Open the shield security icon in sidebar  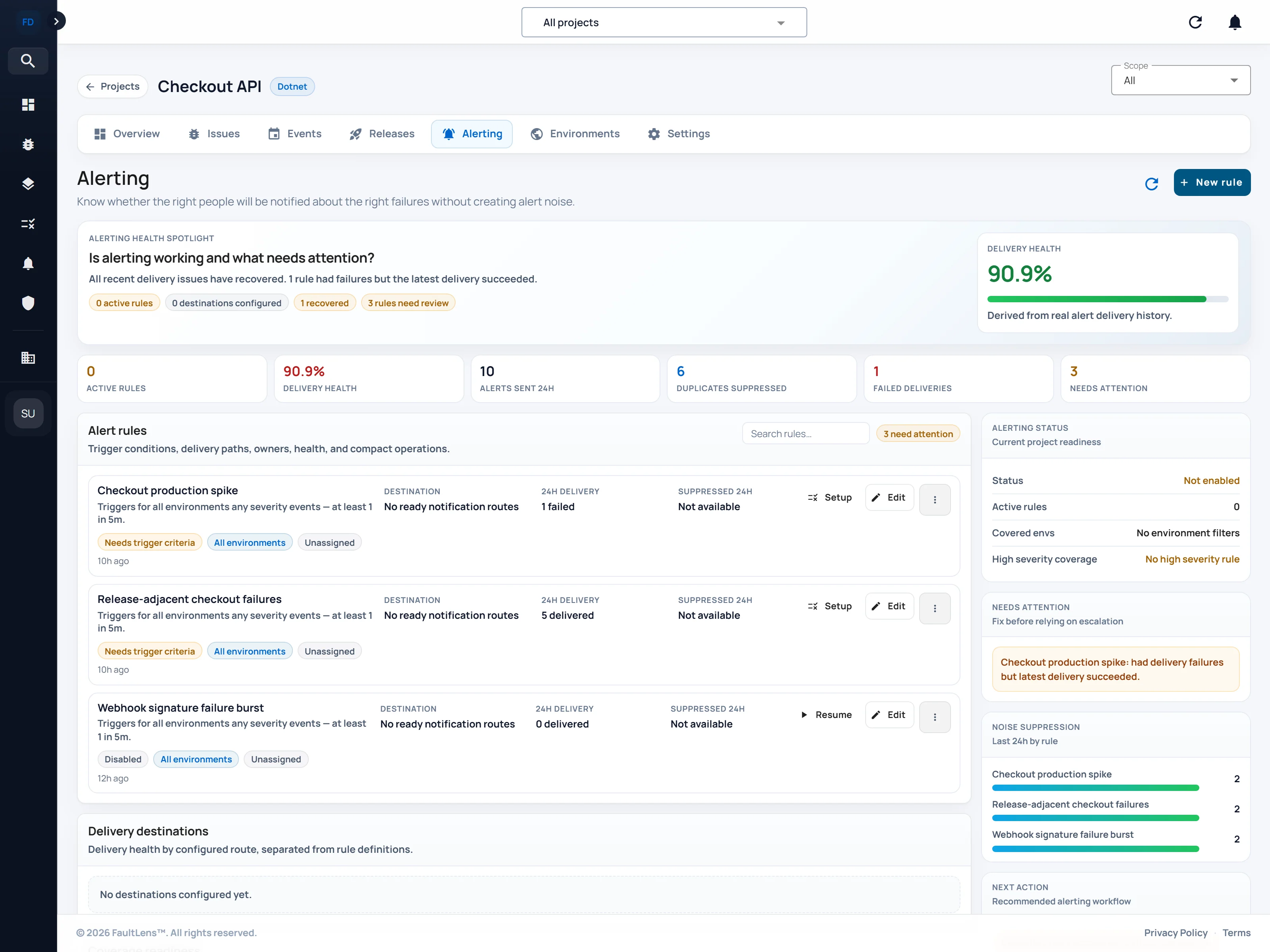(x=27, y=303)
